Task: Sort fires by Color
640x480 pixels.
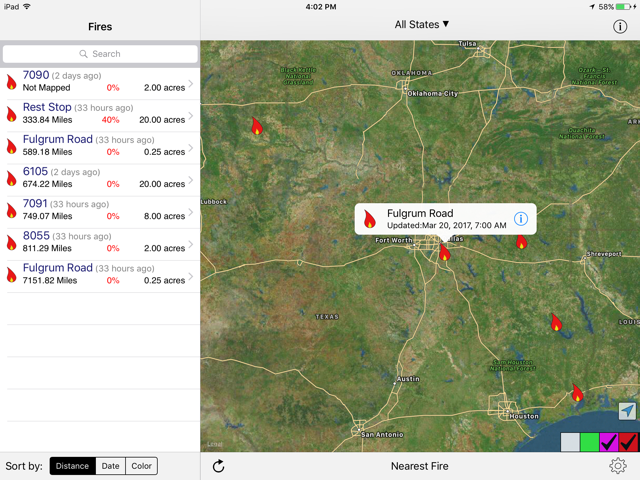Action: pos(142,466)
